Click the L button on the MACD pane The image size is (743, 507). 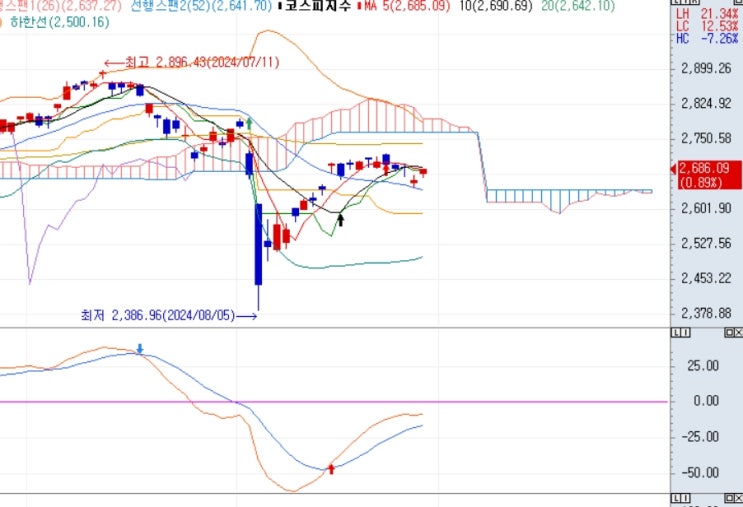[x=676, y=333]
